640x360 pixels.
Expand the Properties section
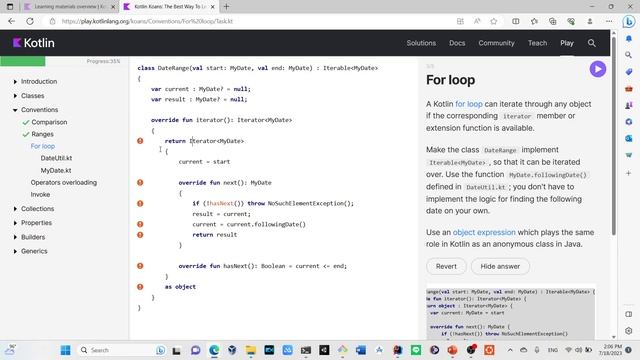[x=15, y=223]
